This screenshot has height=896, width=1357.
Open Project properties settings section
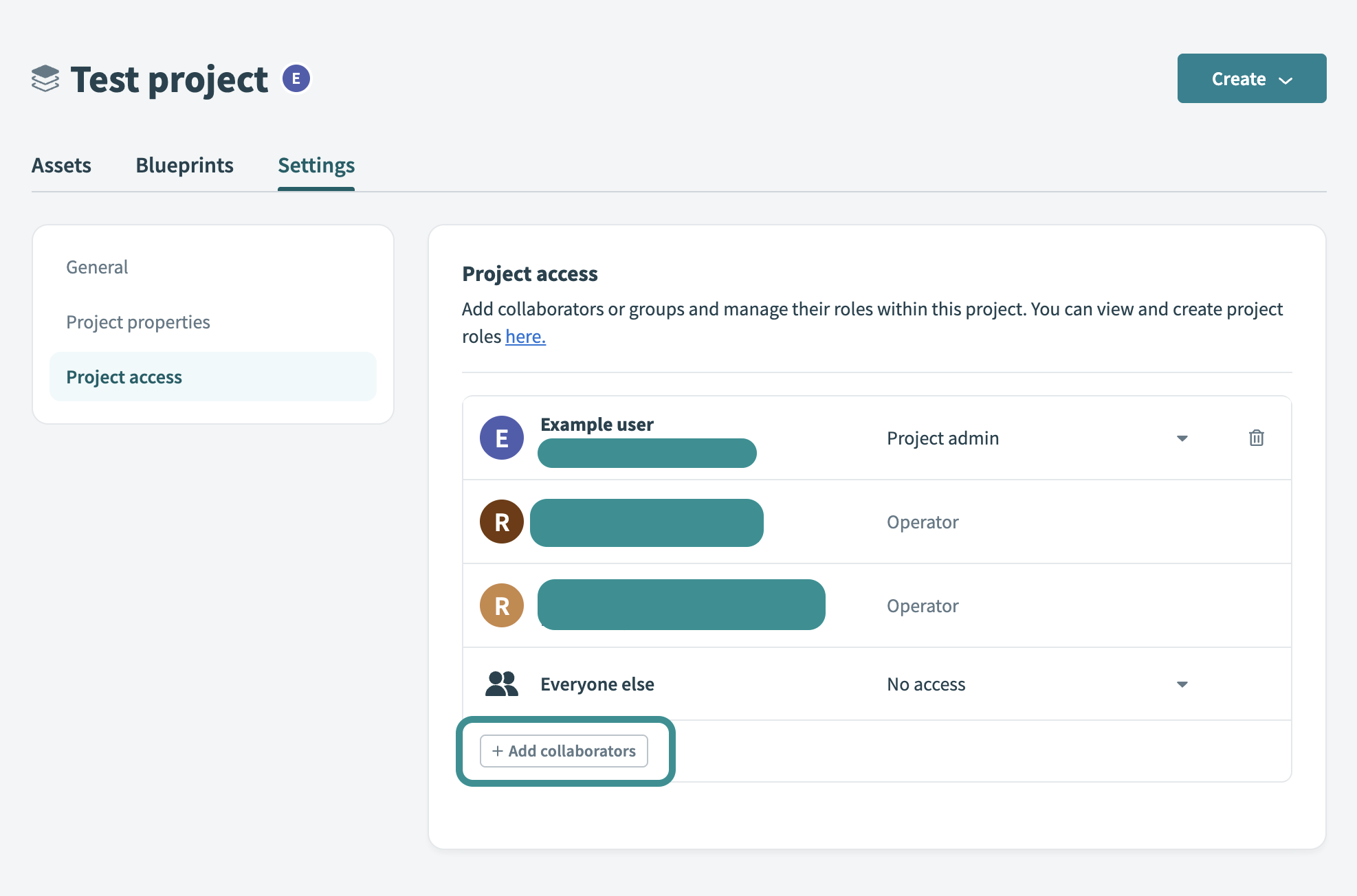click(137, 322)
